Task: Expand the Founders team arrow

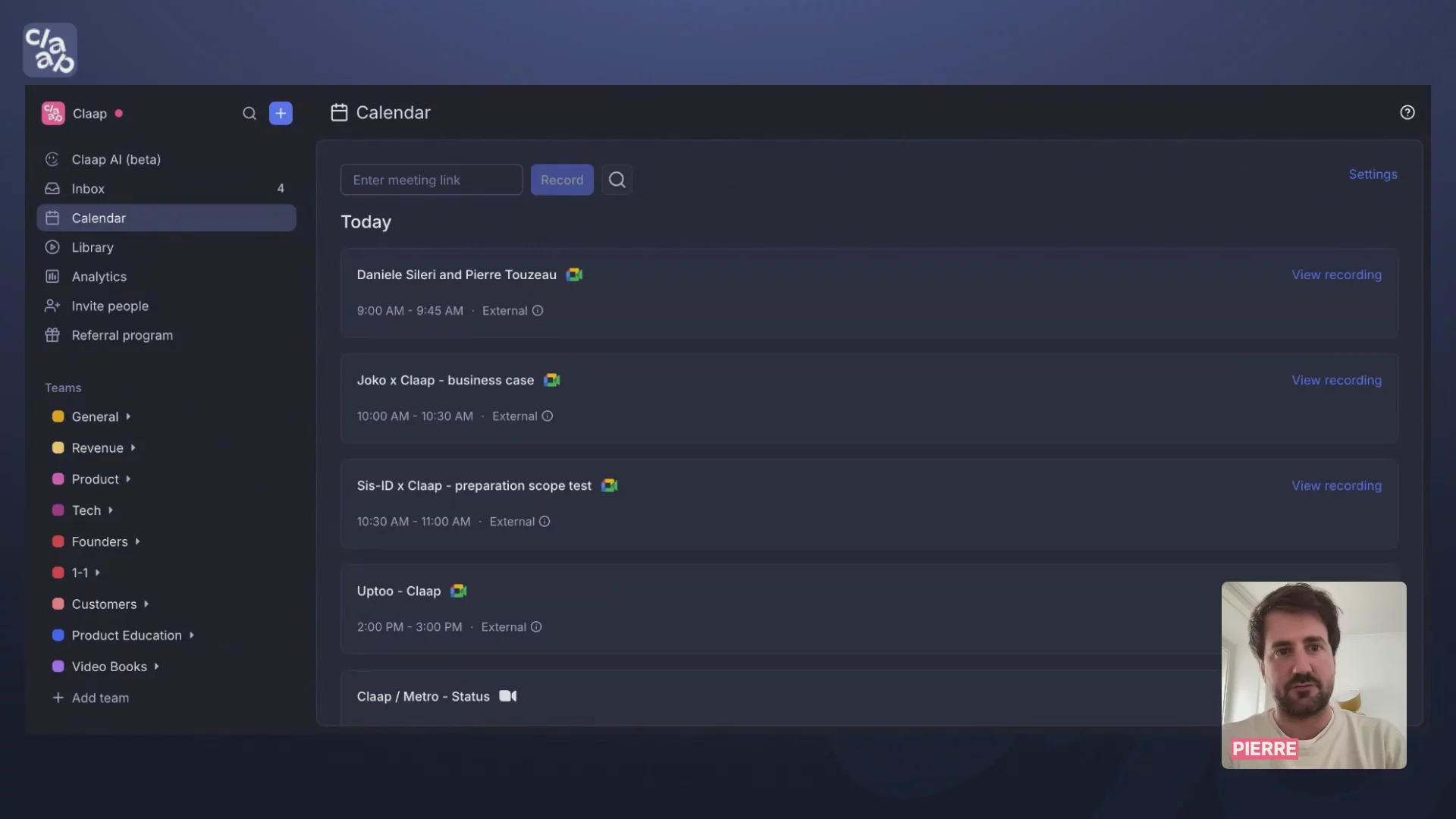Action: pos(137,541)
